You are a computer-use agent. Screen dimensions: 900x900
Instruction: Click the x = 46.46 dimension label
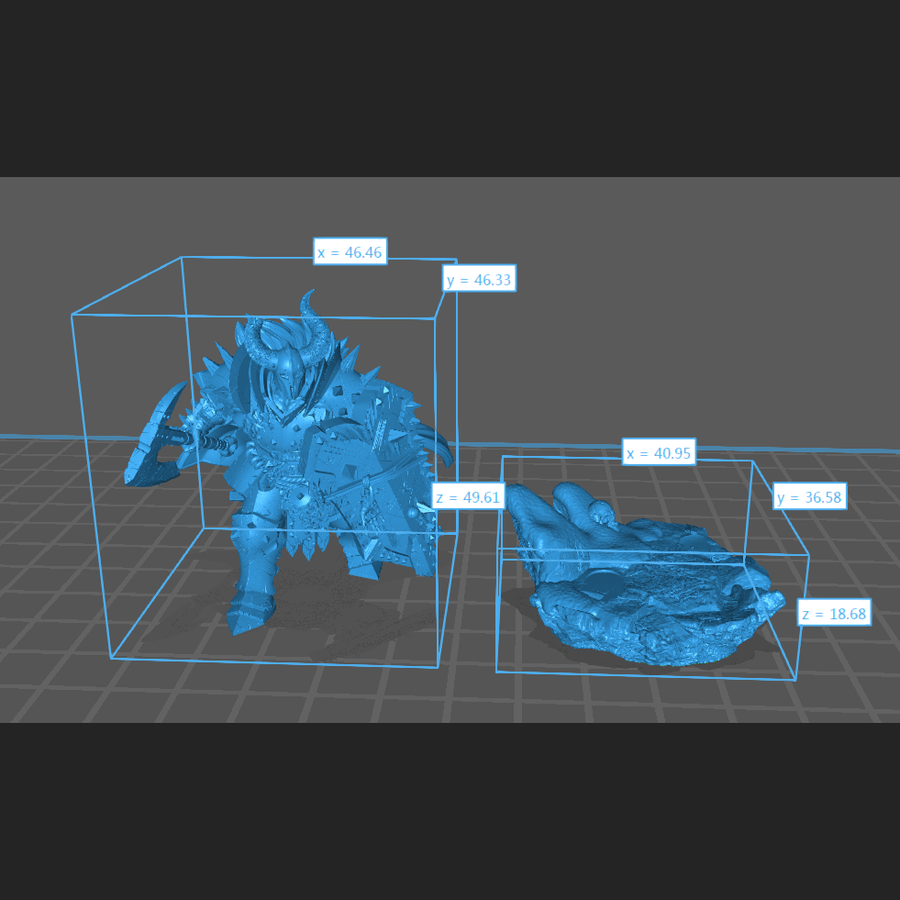(x=350, y=252)
